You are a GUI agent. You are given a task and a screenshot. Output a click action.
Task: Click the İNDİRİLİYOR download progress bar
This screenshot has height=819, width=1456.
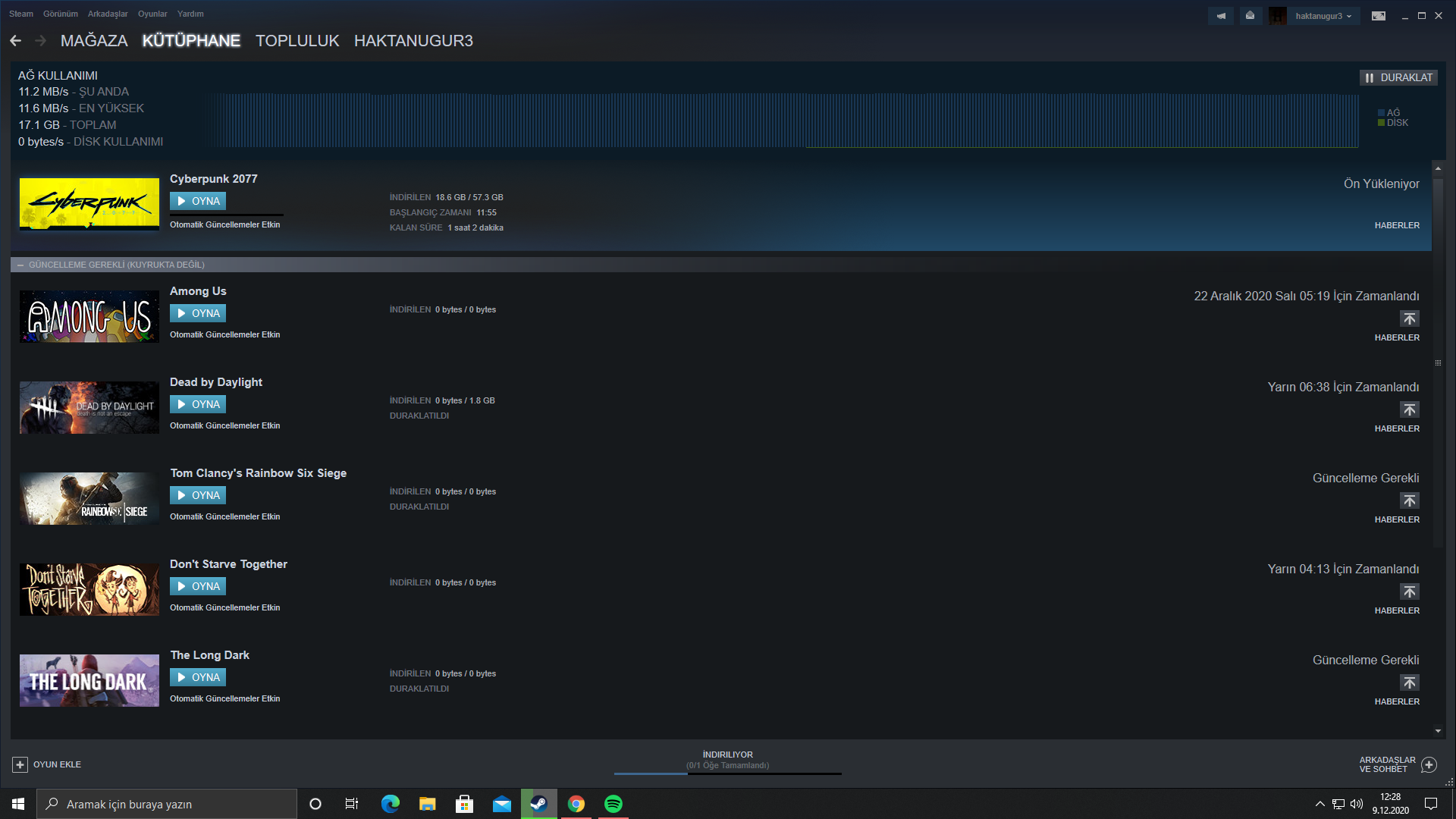pyautogui.click(x=727, y=773)
